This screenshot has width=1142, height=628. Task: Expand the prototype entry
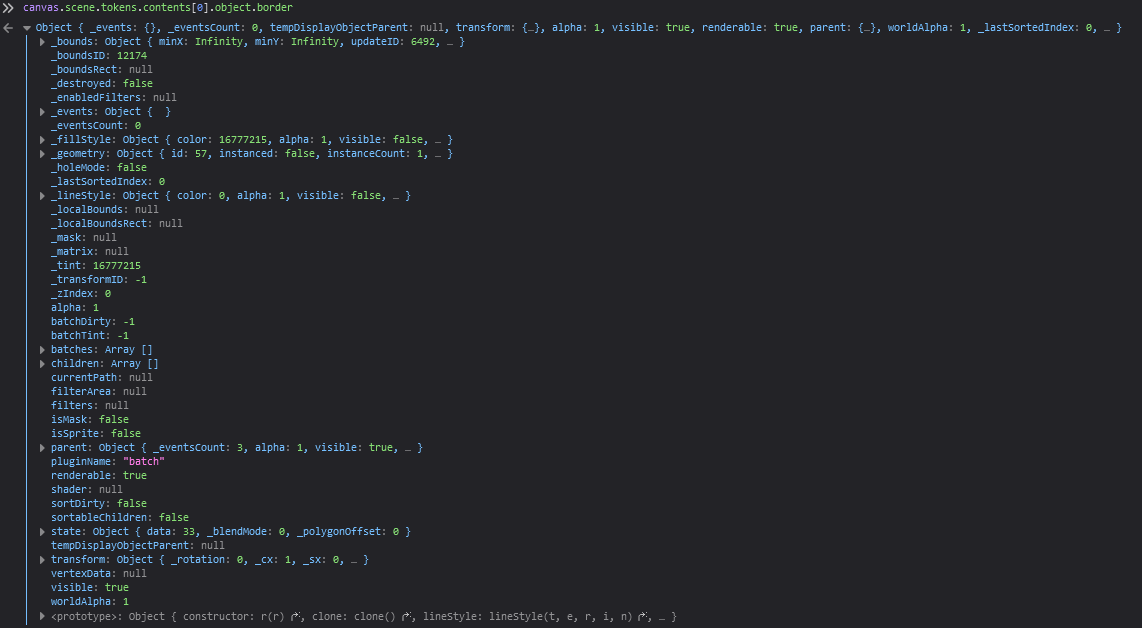click(x=40, y=616)
